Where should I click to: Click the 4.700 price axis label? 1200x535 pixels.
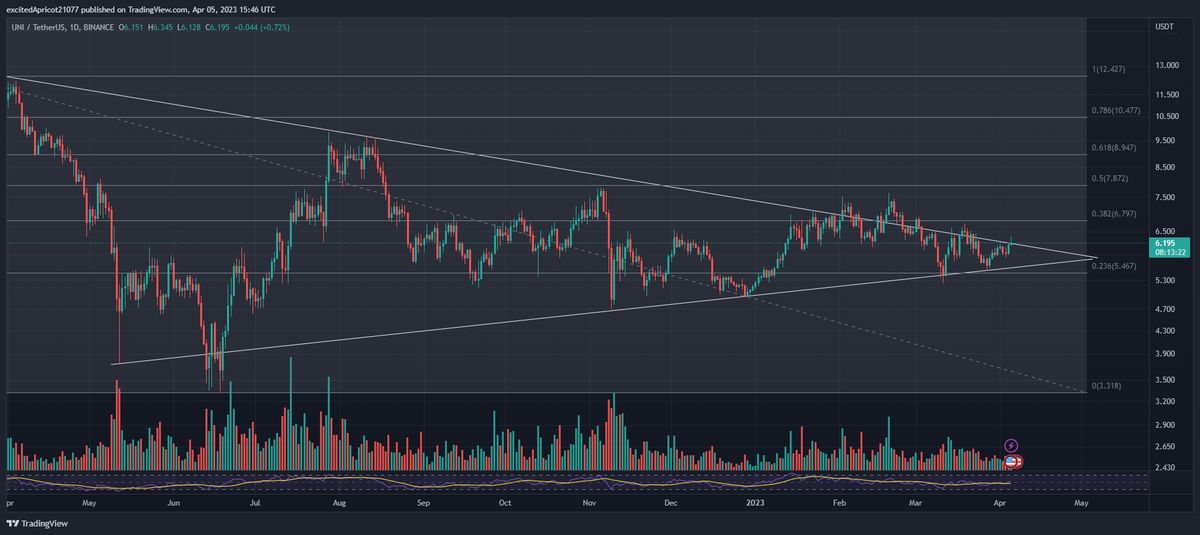(x=1164, y=310)
